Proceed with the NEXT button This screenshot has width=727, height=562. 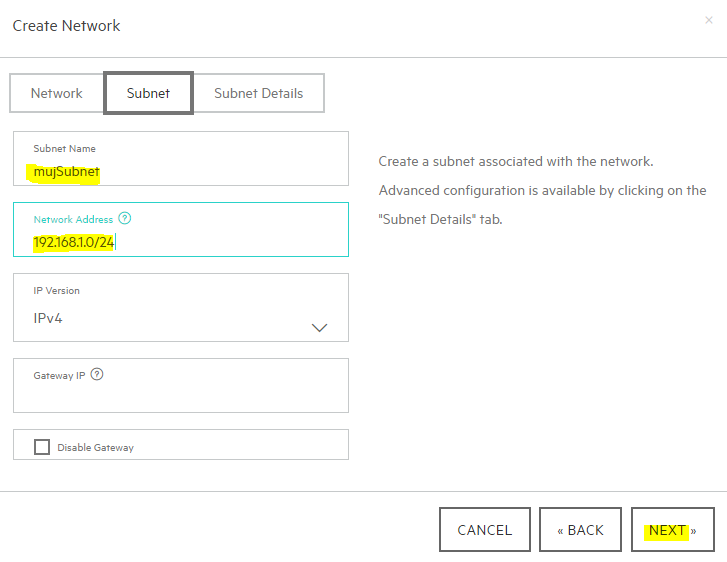coord(672,530)
